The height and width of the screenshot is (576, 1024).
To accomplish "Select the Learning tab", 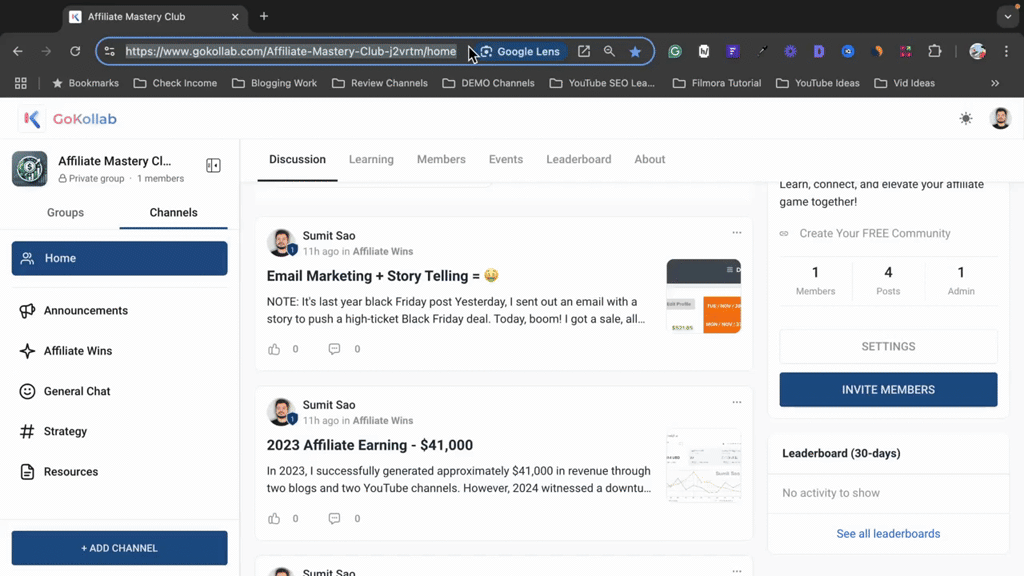I will click(x=371, y=159).
